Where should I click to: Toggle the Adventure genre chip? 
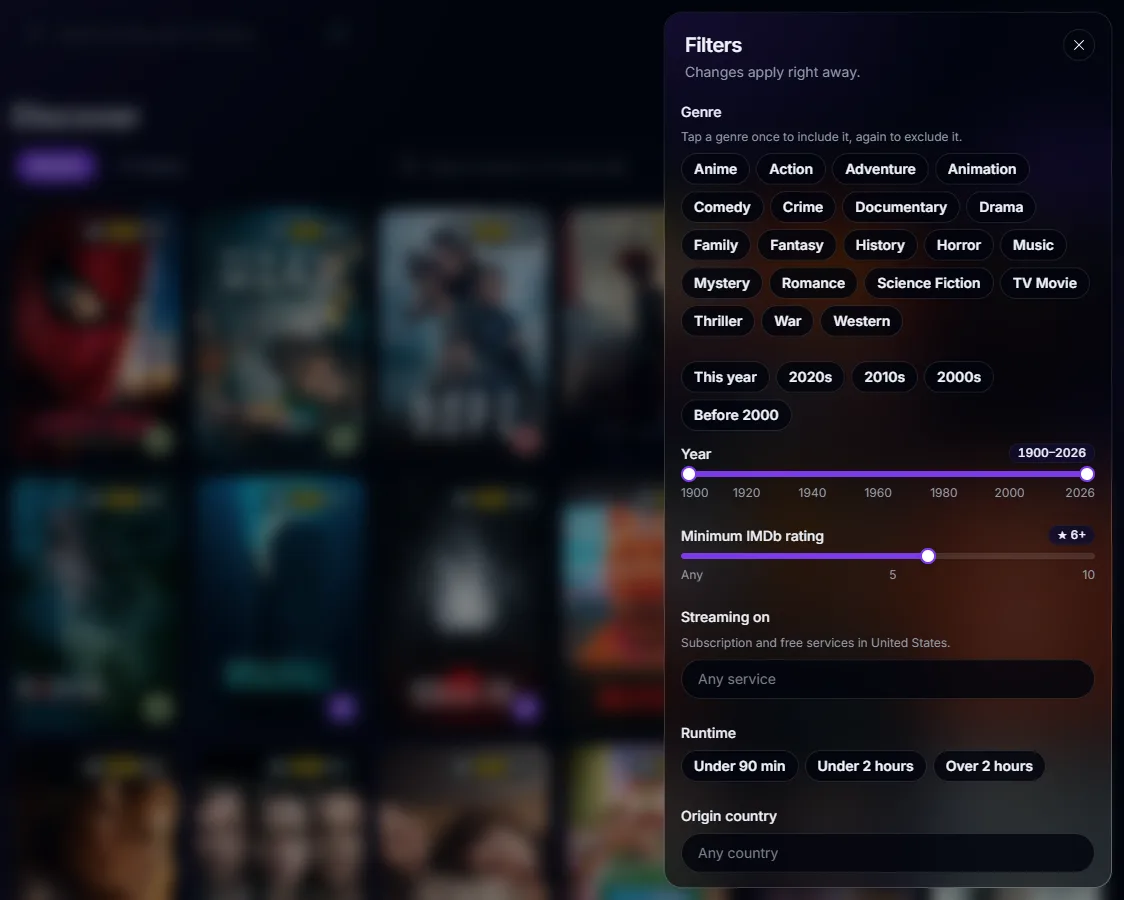(x=880, y=169)
